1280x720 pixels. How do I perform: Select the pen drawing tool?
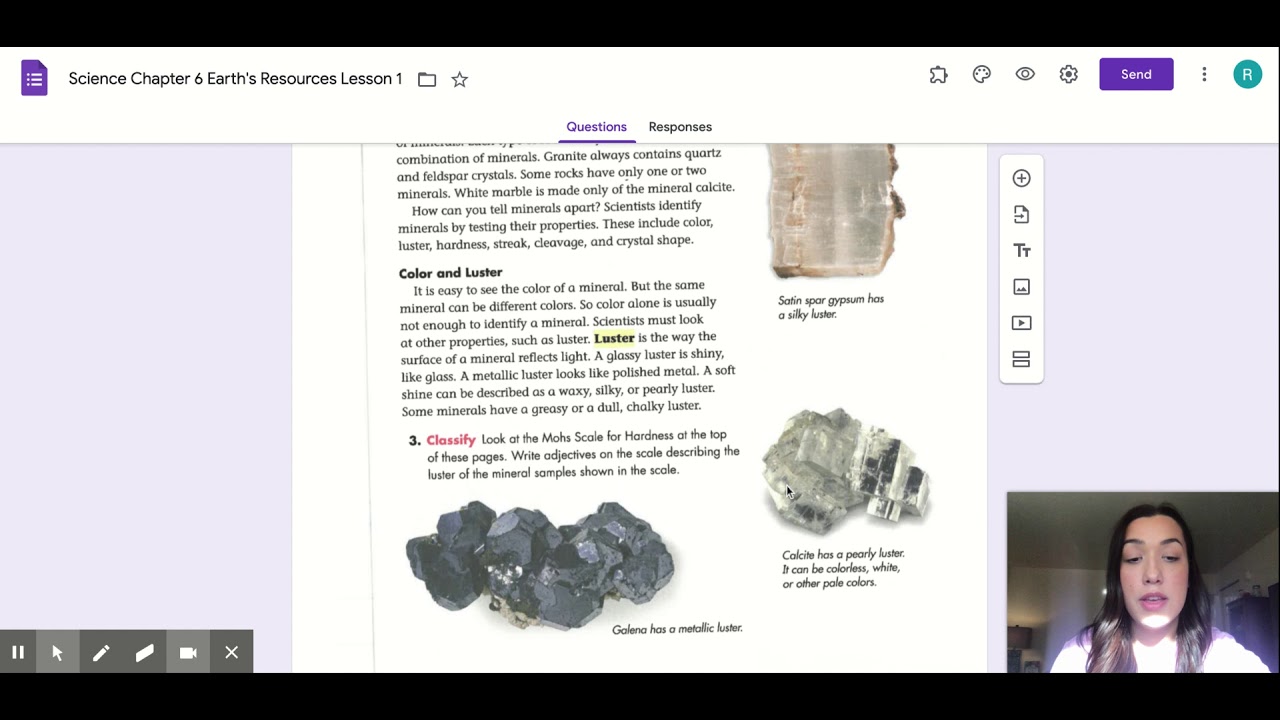pyautogui.click(x=101, y=652)
